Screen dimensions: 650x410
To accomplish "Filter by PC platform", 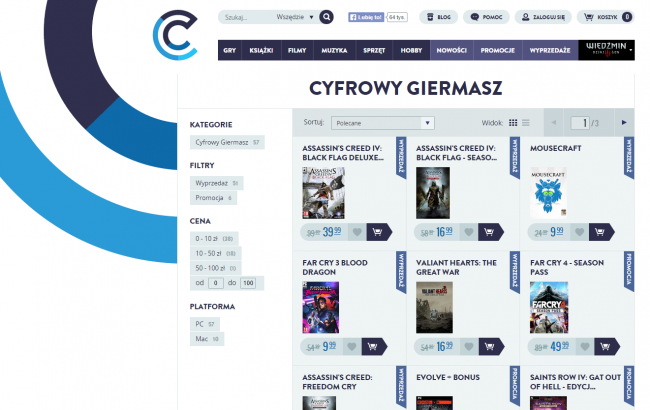I will [x=205, y=324].
